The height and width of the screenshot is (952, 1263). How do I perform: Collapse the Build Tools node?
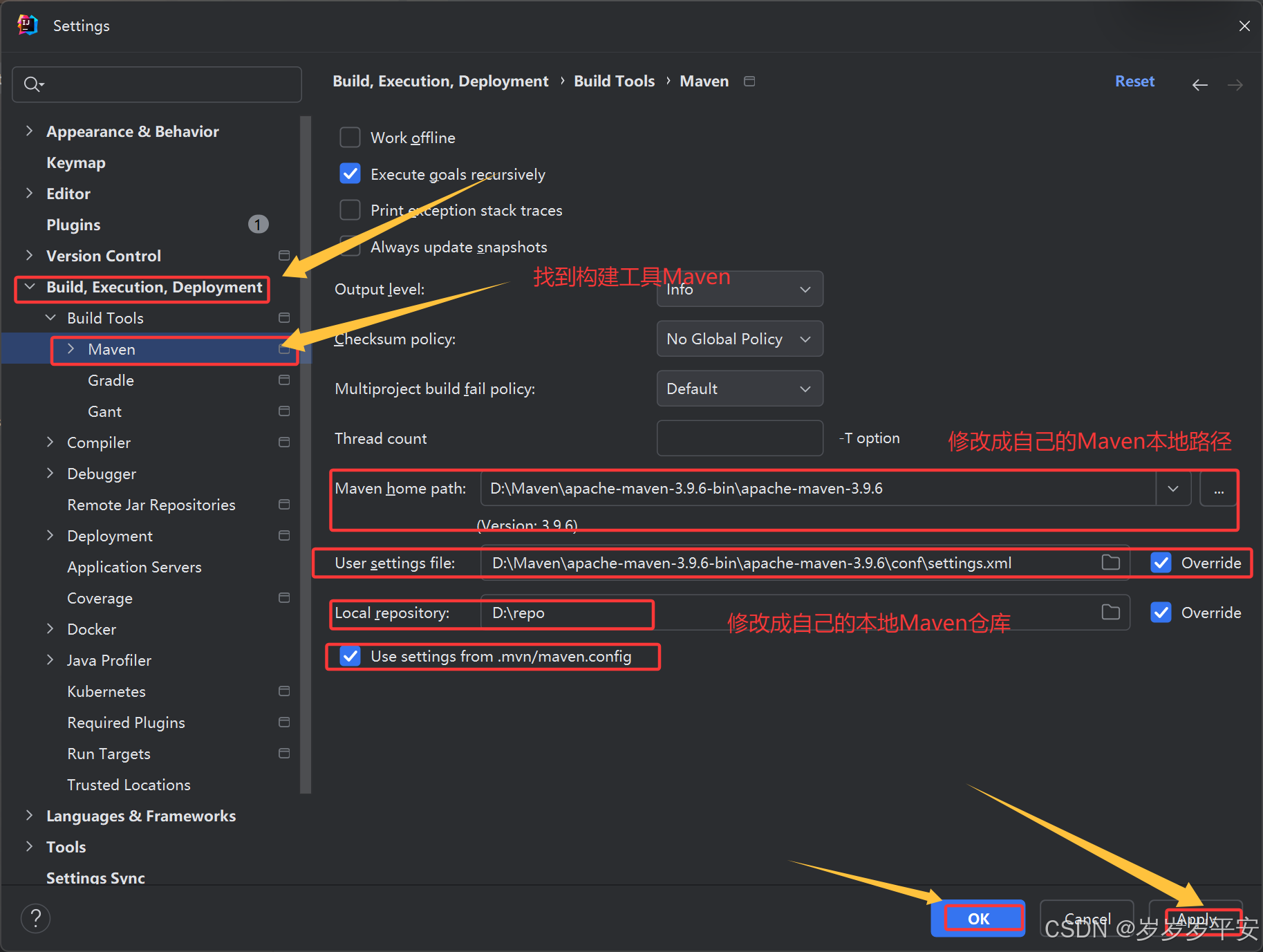tap(50, 317)
